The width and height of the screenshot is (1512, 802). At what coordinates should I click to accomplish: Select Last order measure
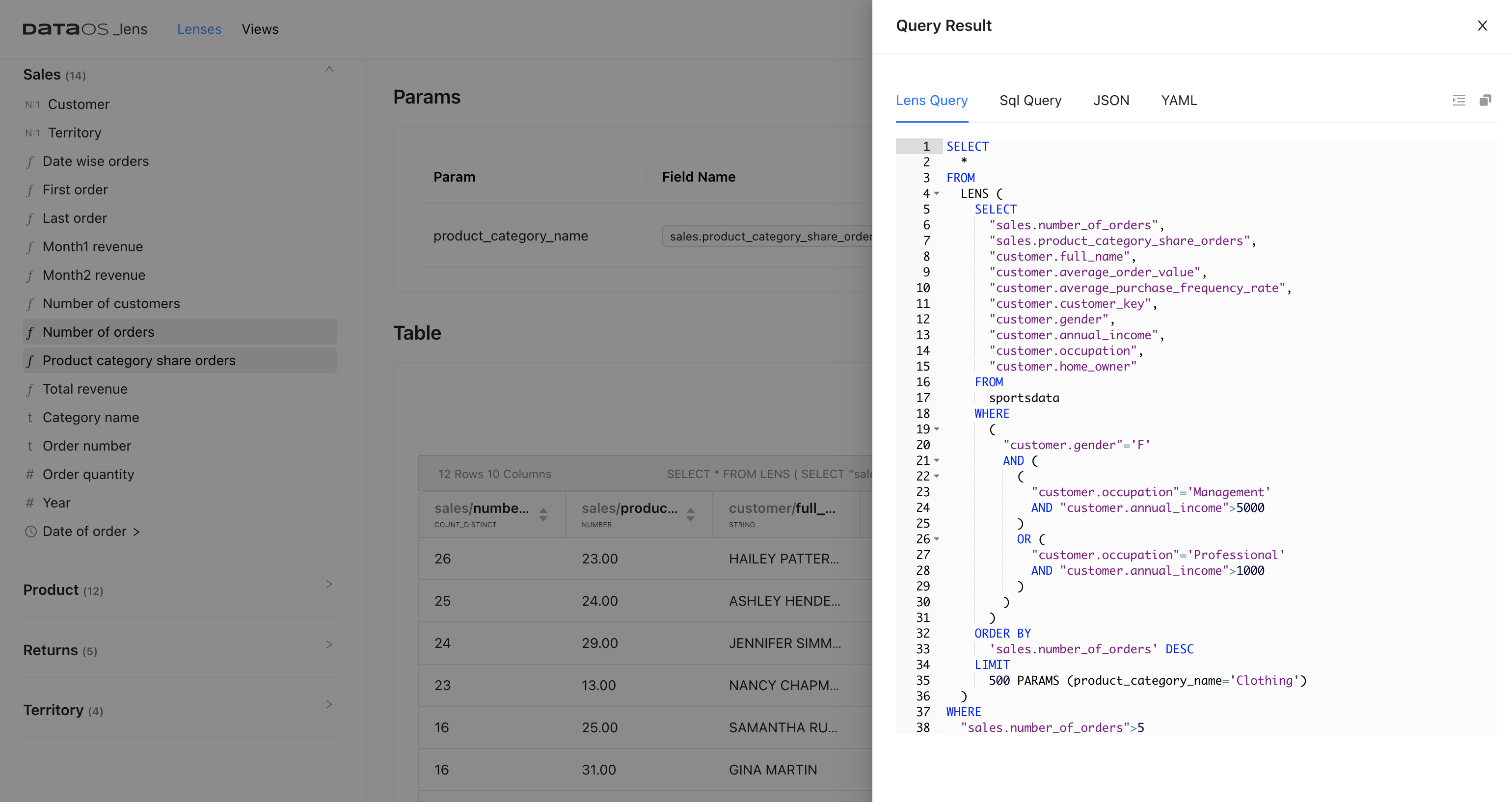pyautogui.click(x=180, y=218)
